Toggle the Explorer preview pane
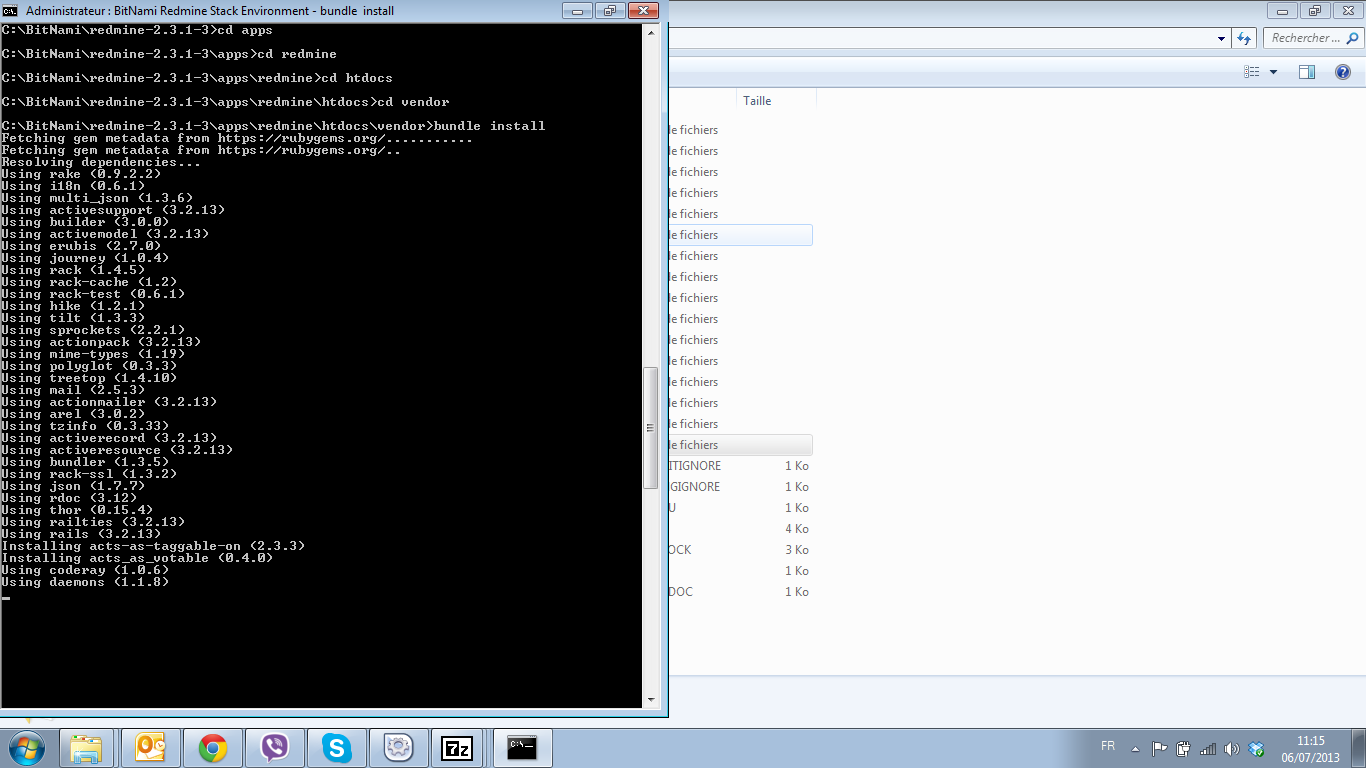 click(x=1307, y=72)
